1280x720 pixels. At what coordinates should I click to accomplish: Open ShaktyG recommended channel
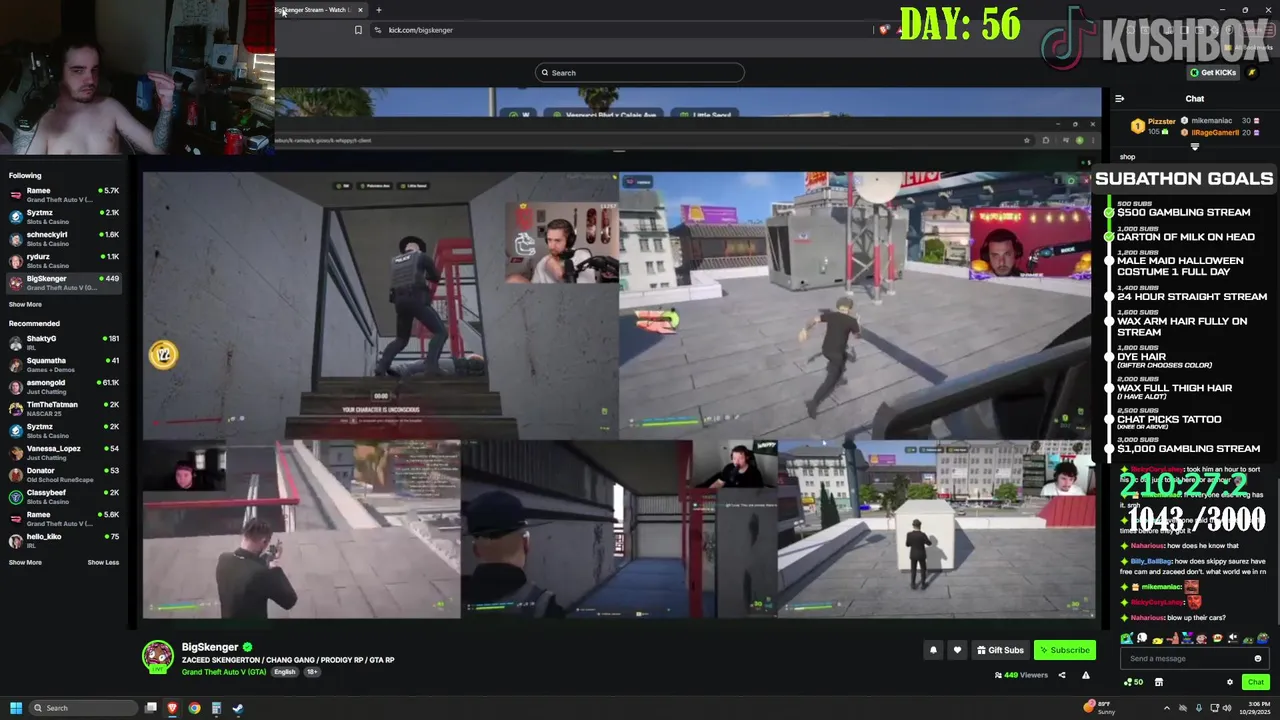click(x=62, y=342)
